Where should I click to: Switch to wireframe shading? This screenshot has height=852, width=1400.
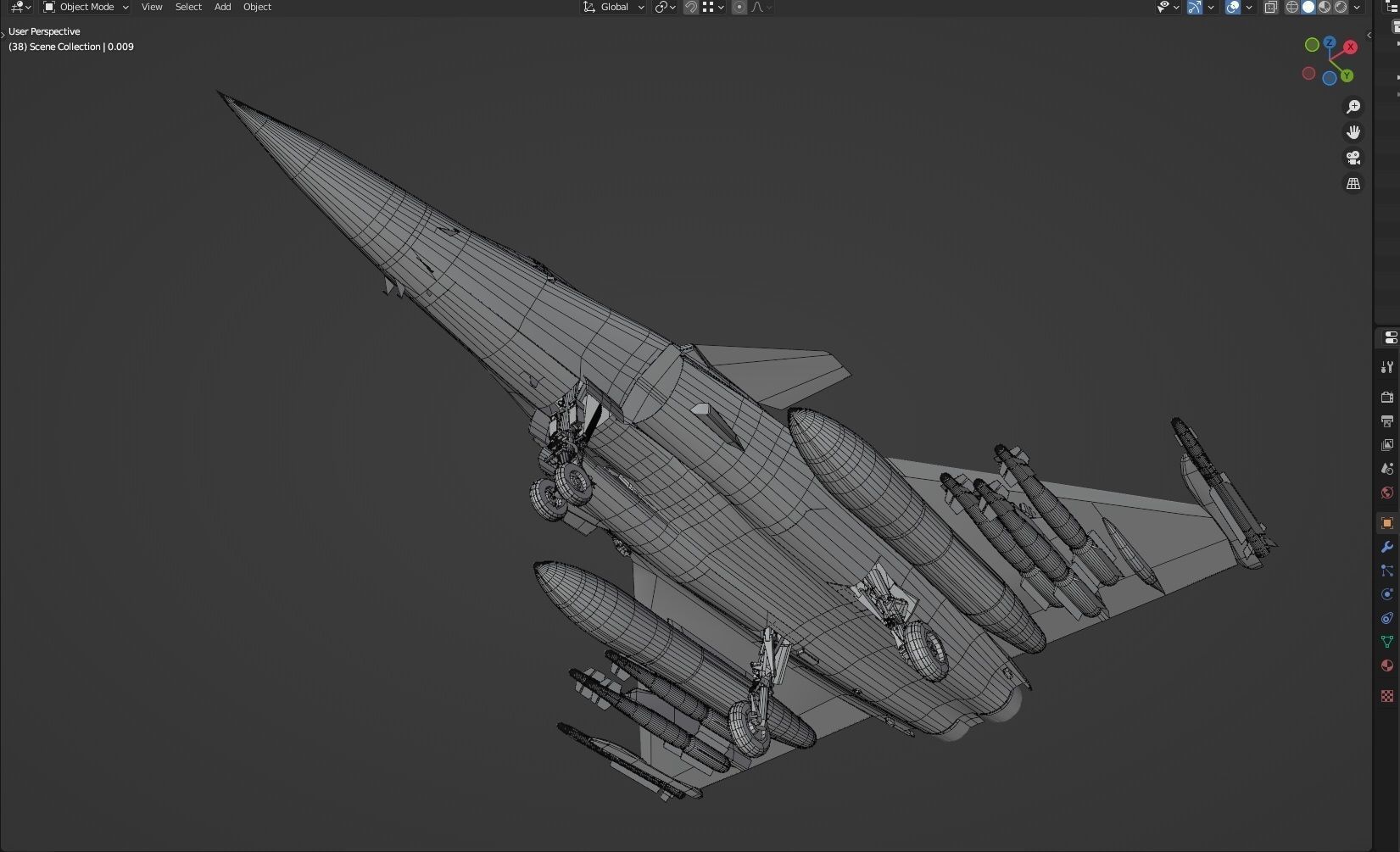pos(1292,7)
